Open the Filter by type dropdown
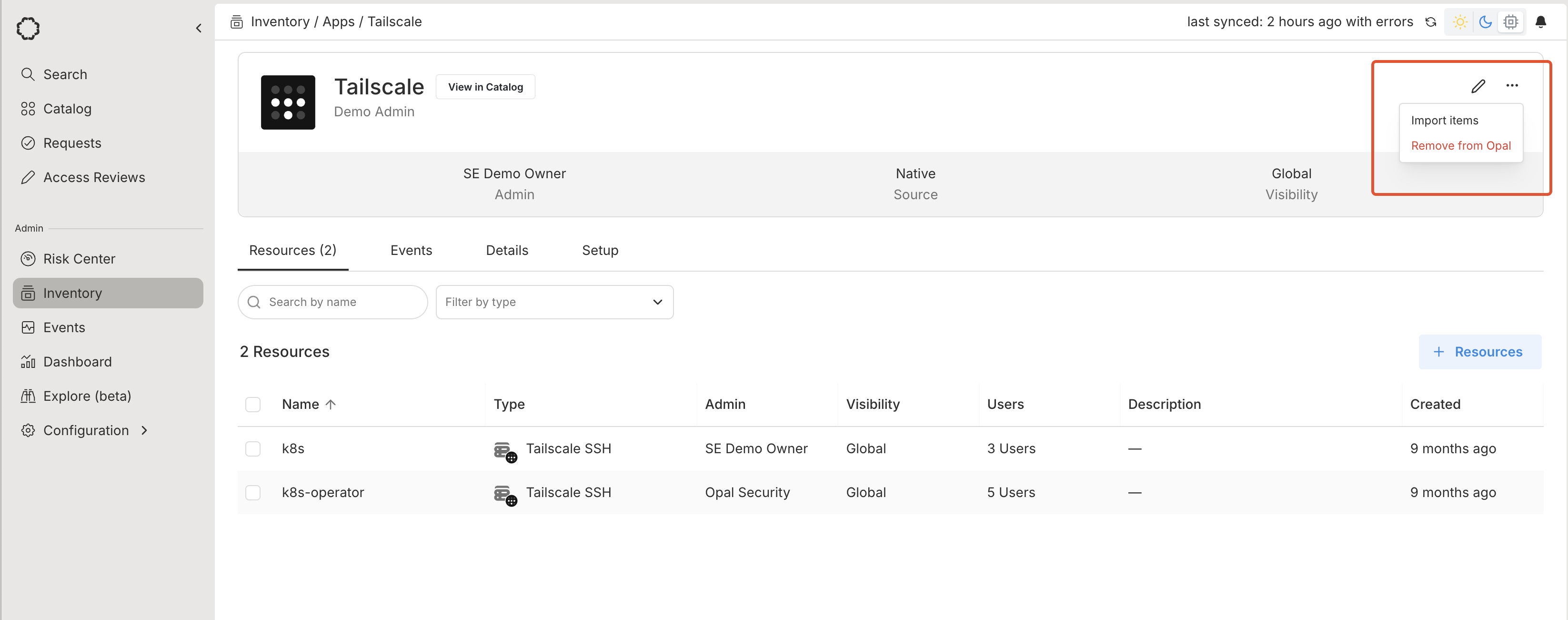This screenshot has width=1568, height=620. [554, 302]
